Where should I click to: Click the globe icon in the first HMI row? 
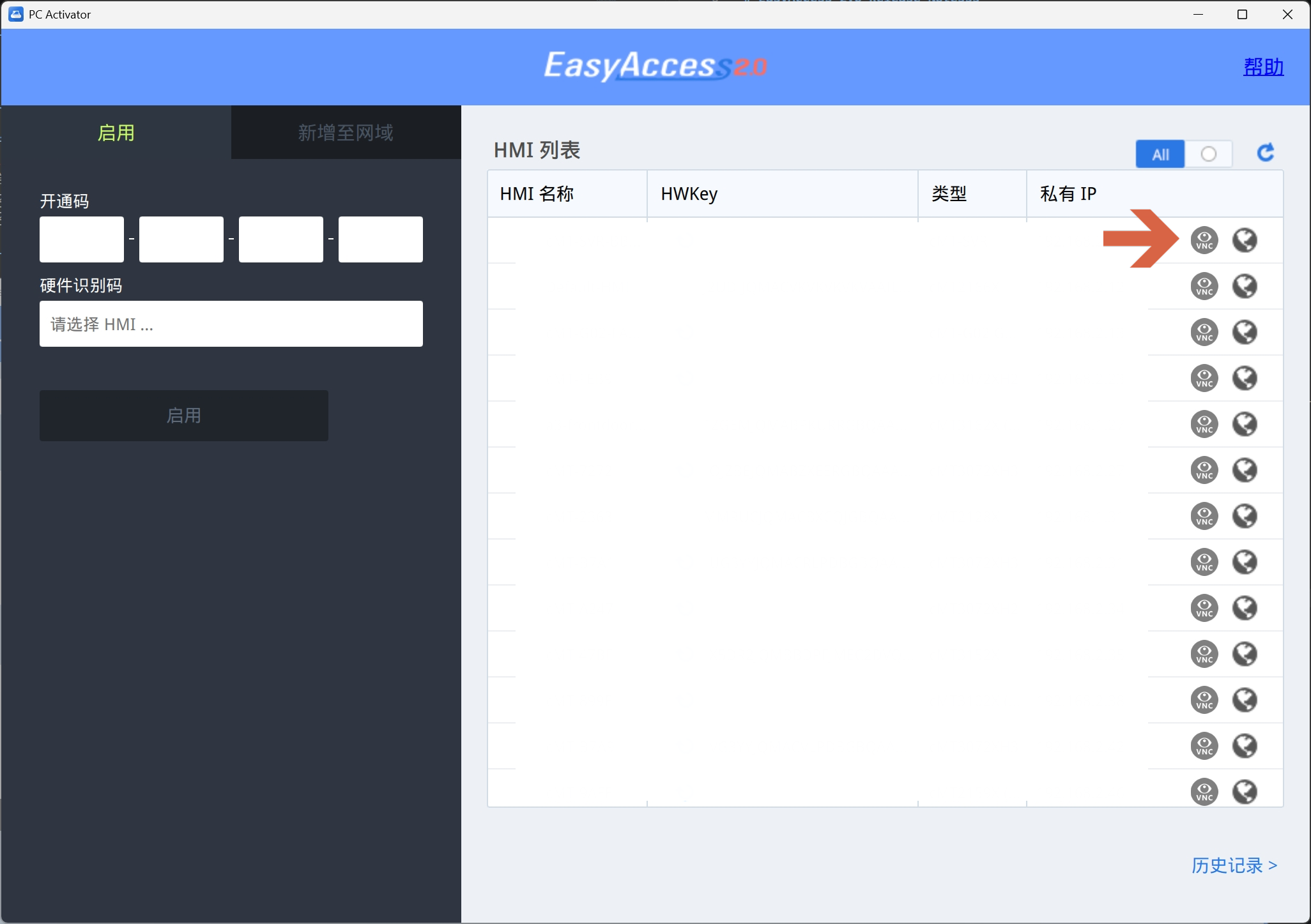click(x=1245, y=240)
